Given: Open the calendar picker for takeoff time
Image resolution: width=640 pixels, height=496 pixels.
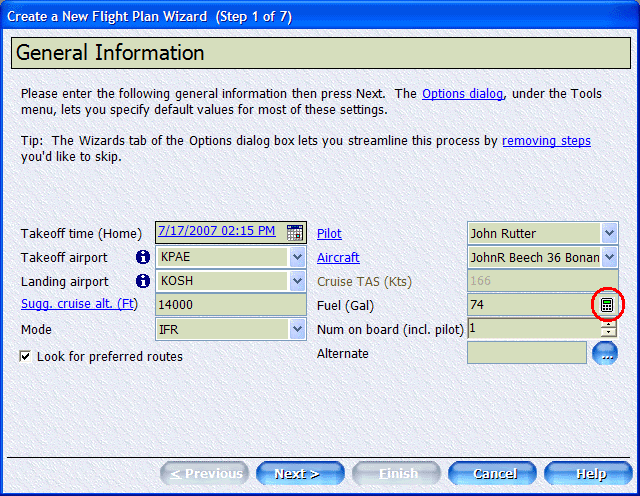Looking at the screenshot, I should [295, 232].
